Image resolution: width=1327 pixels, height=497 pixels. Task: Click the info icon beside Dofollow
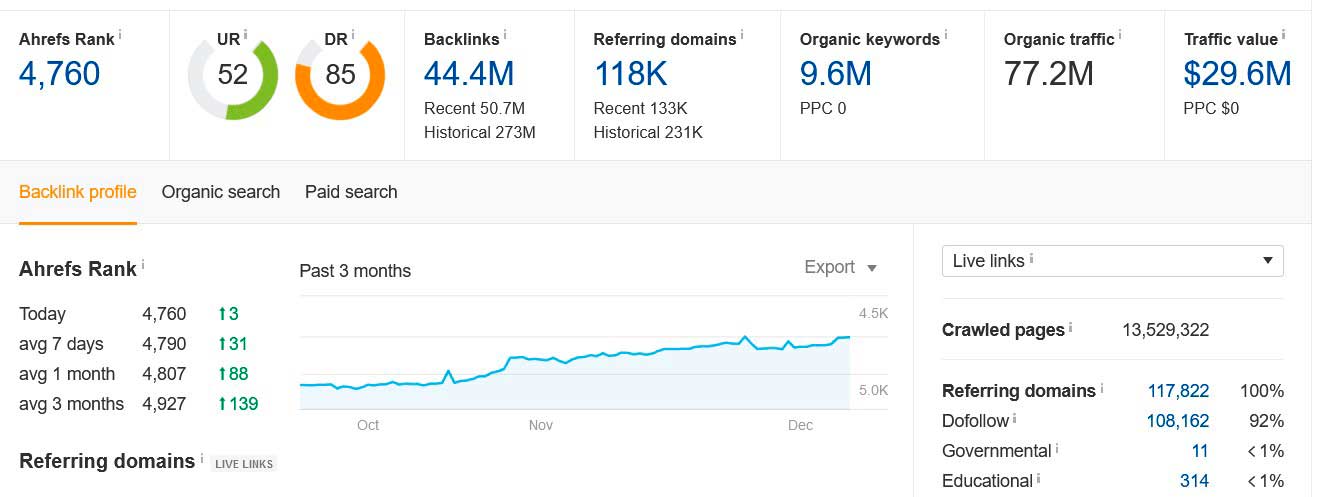tap(1015, 417)
